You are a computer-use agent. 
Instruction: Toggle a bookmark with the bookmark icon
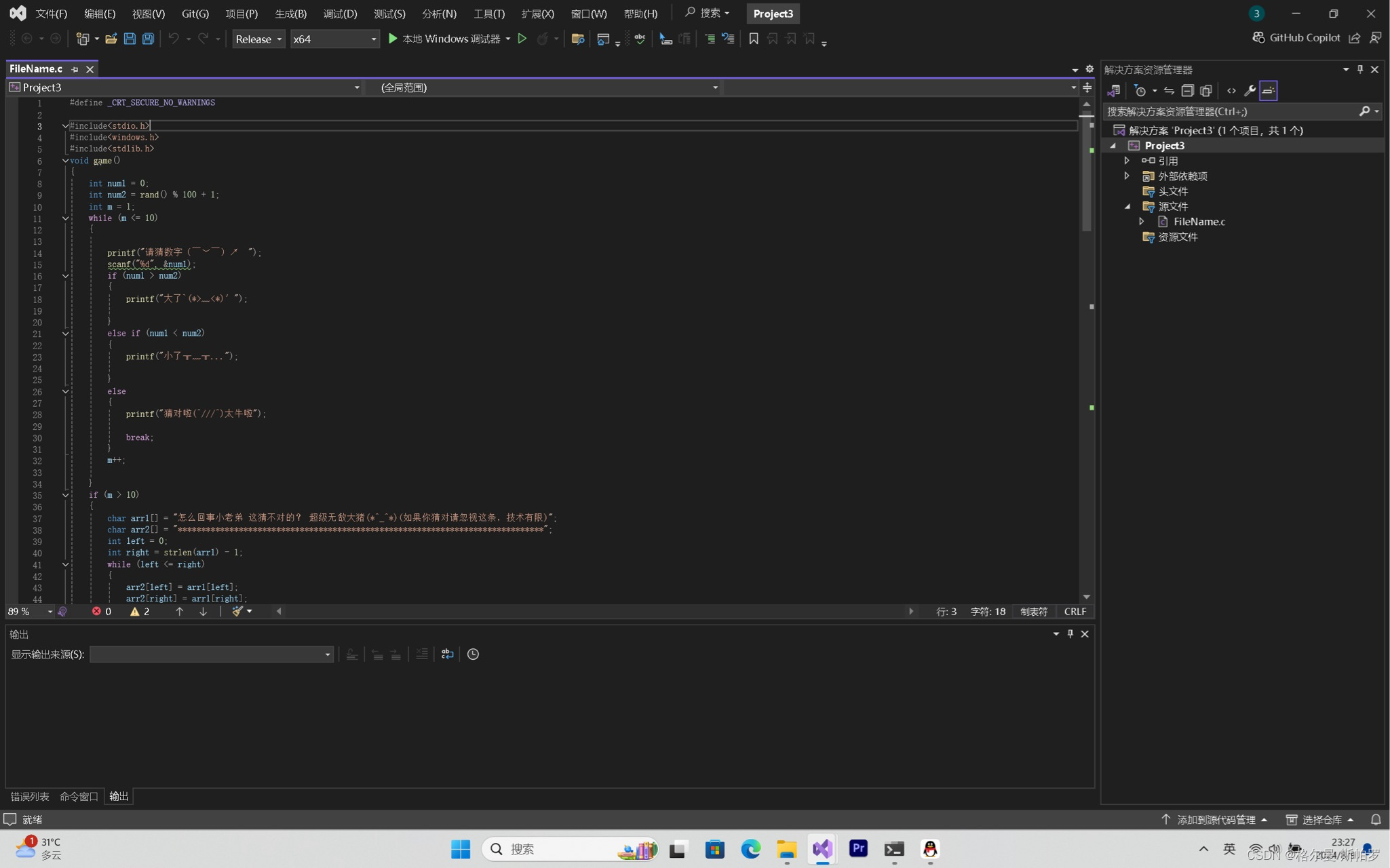point(753,39)
